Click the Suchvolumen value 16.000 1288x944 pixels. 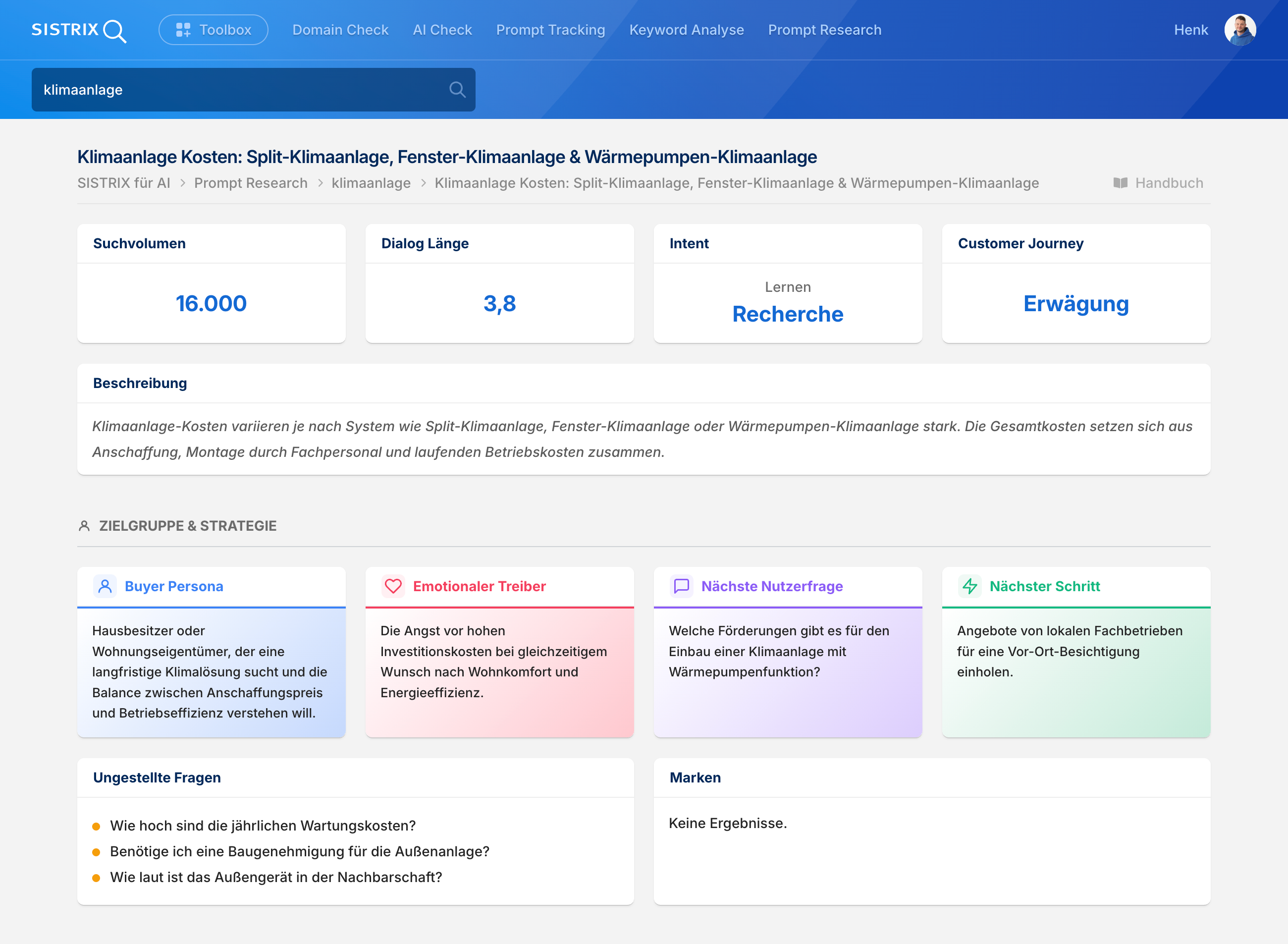211,303
